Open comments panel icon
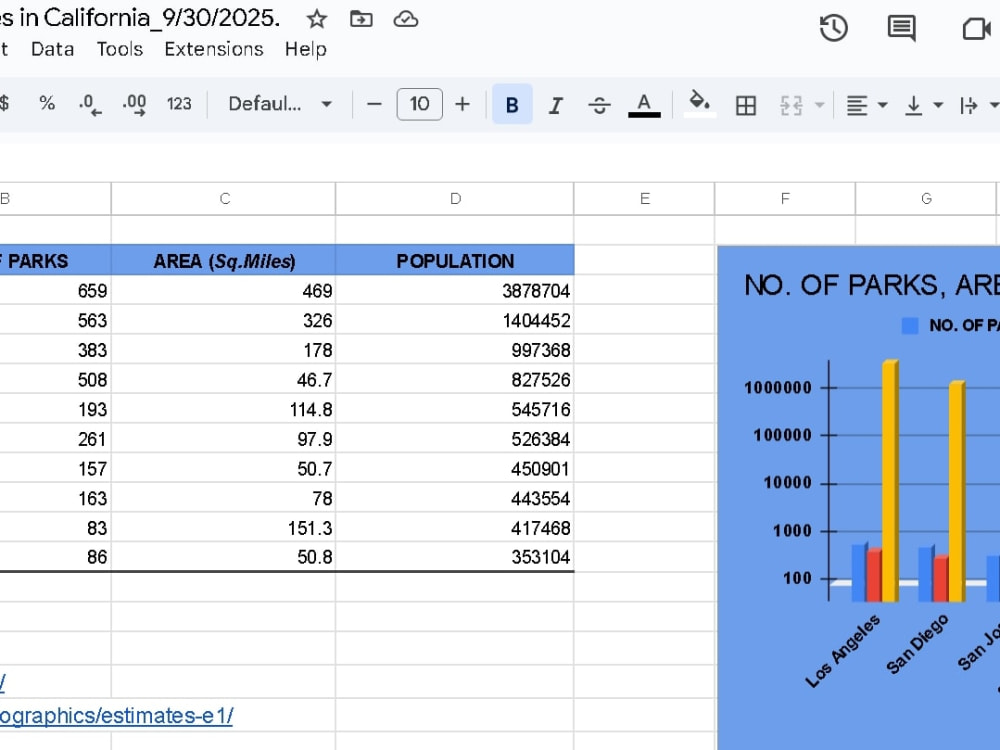Screen dimensions: 1000x750 pos(902,28)
